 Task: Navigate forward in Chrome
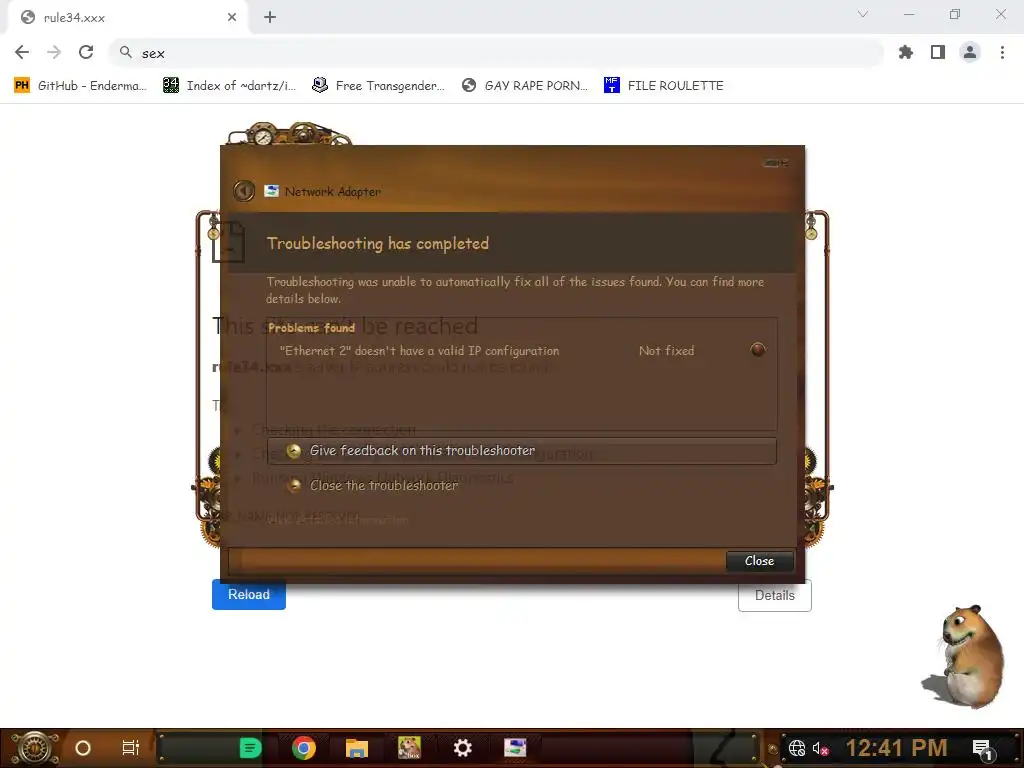pos(54,52)
